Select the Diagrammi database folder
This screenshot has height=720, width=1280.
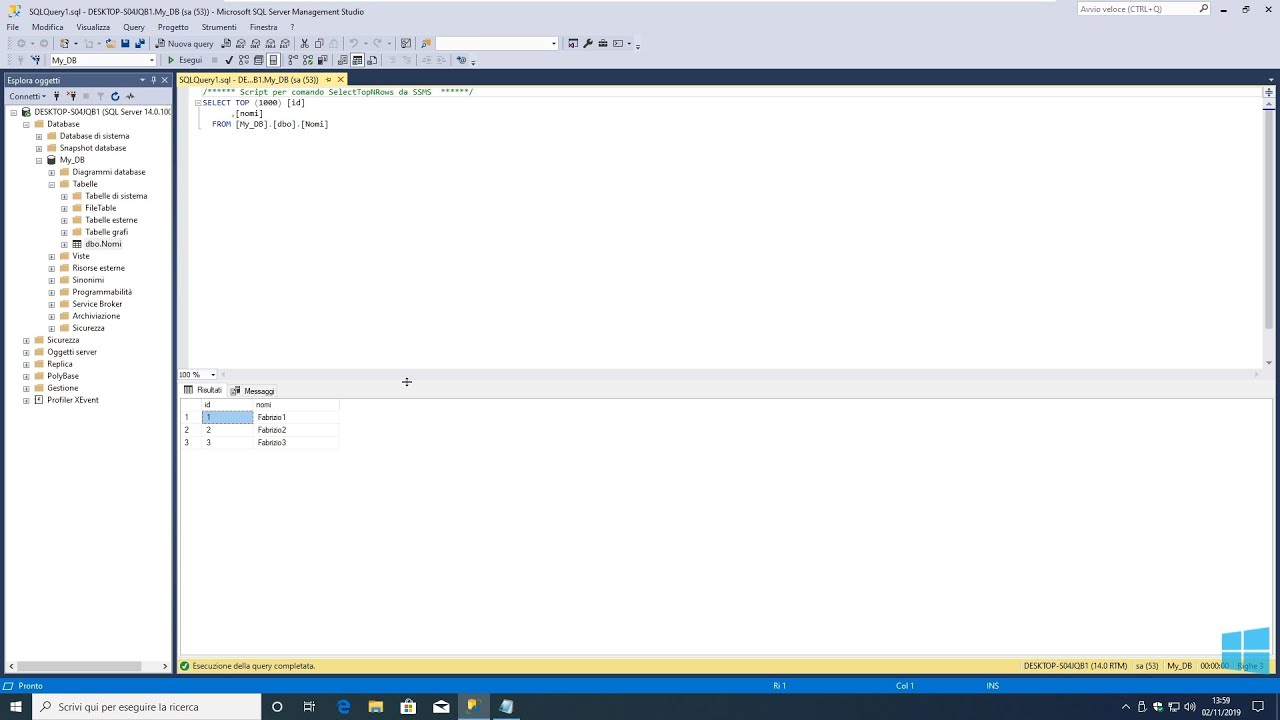pyautogui.click(x=109, y=172)
